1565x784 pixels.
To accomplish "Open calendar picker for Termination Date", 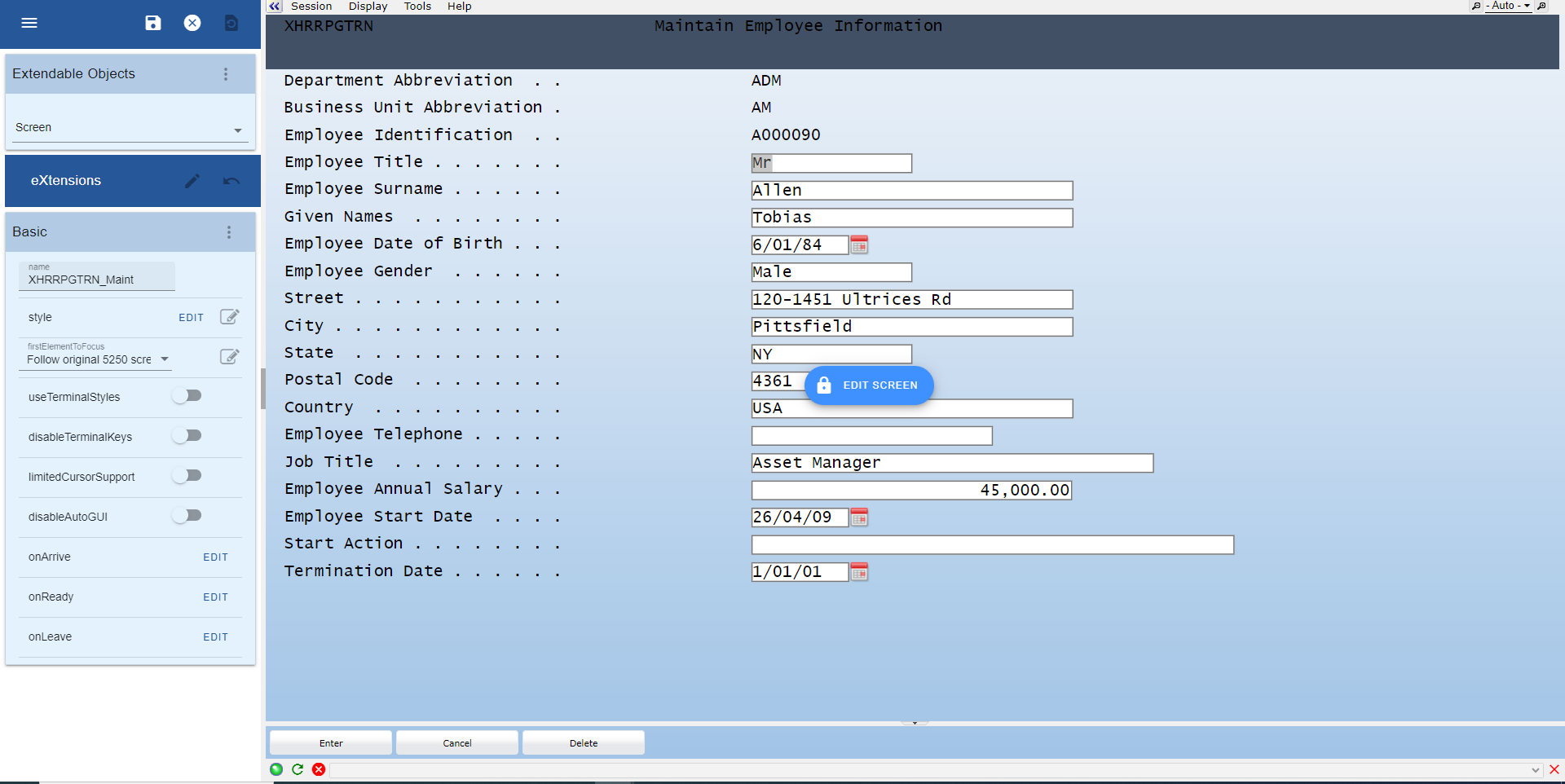I will pos(859,571).
